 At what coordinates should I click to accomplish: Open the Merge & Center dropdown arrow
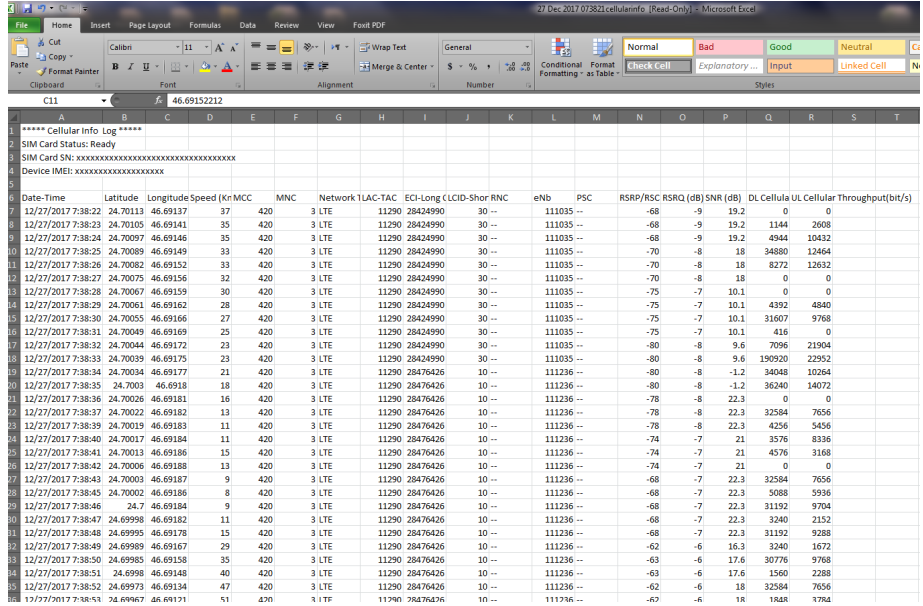tap(432, 67)
